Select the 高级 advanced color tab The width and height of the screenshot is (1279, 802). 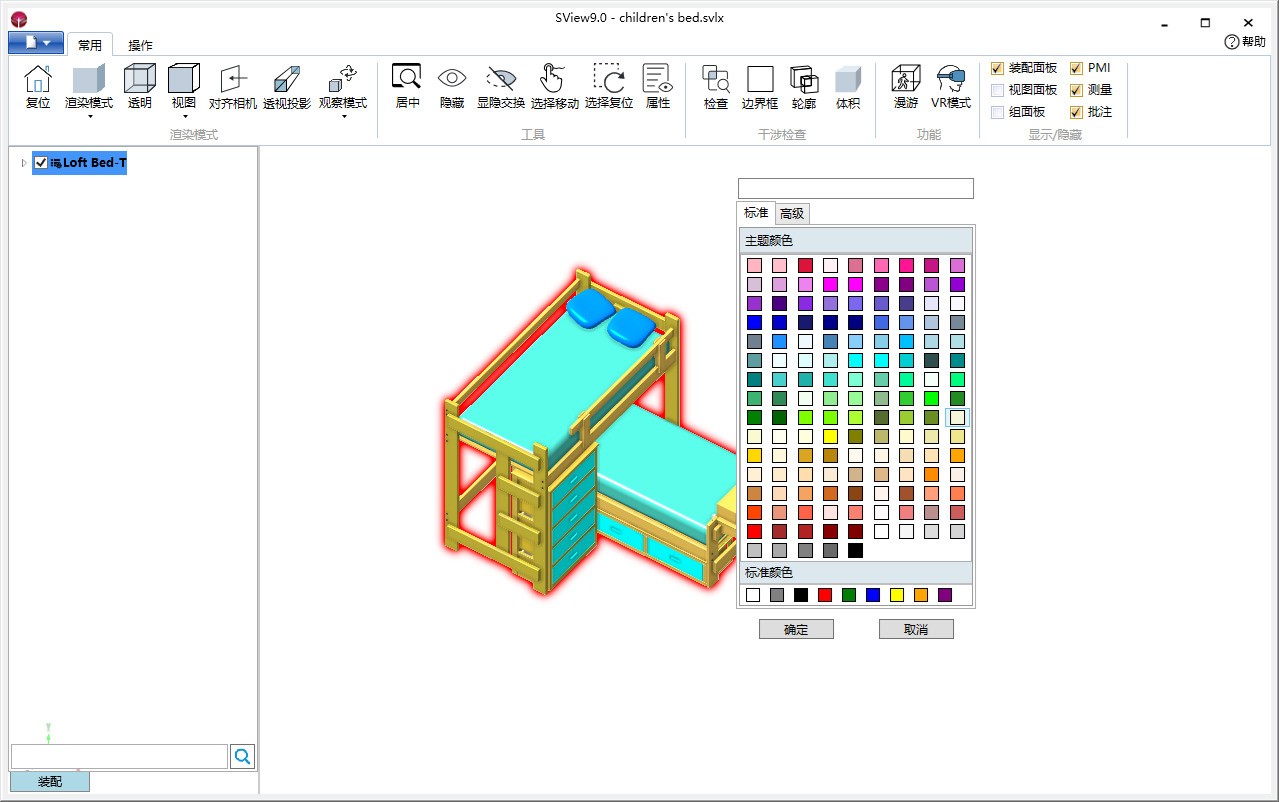click(x=792, y=213)
